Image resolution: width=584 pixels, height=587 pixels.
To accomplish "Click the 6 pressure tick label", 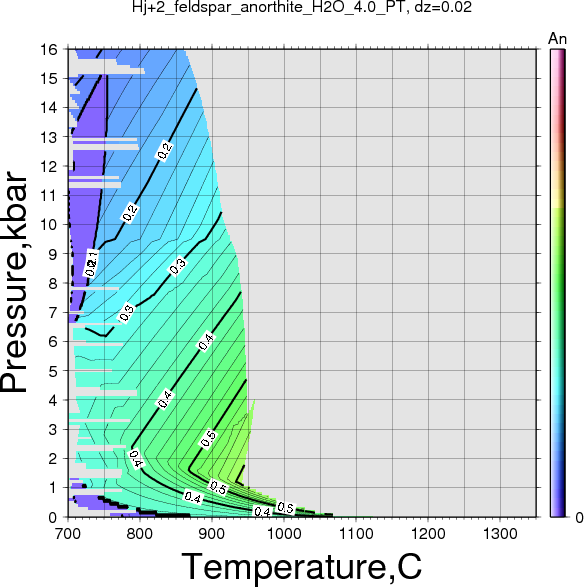I will tap(53, 342).
